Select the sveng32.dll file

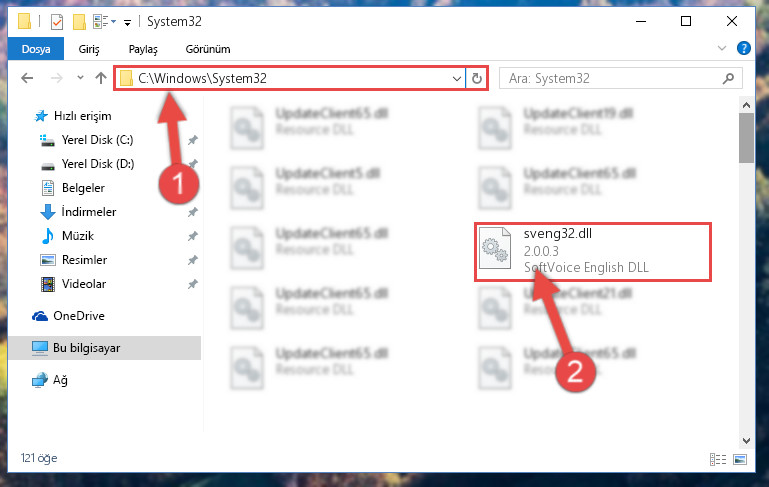[592, 252]
